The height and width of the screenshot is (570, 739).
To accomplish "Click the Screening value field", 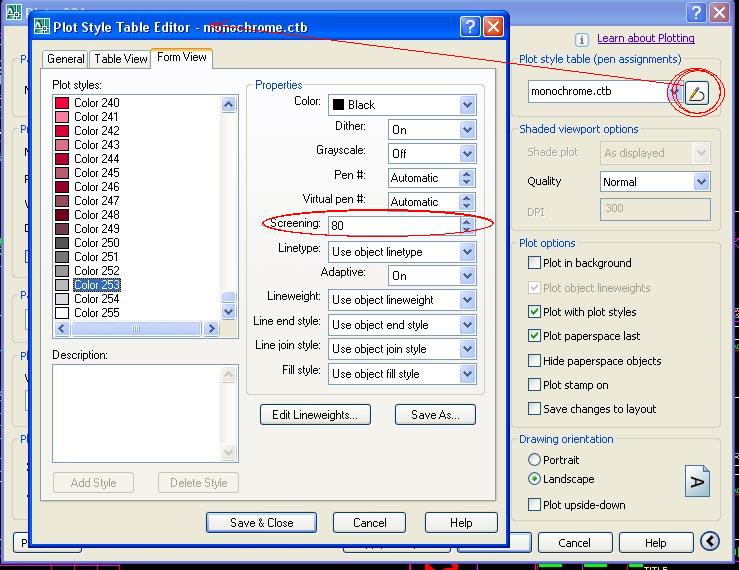I will tap(395, 225).
